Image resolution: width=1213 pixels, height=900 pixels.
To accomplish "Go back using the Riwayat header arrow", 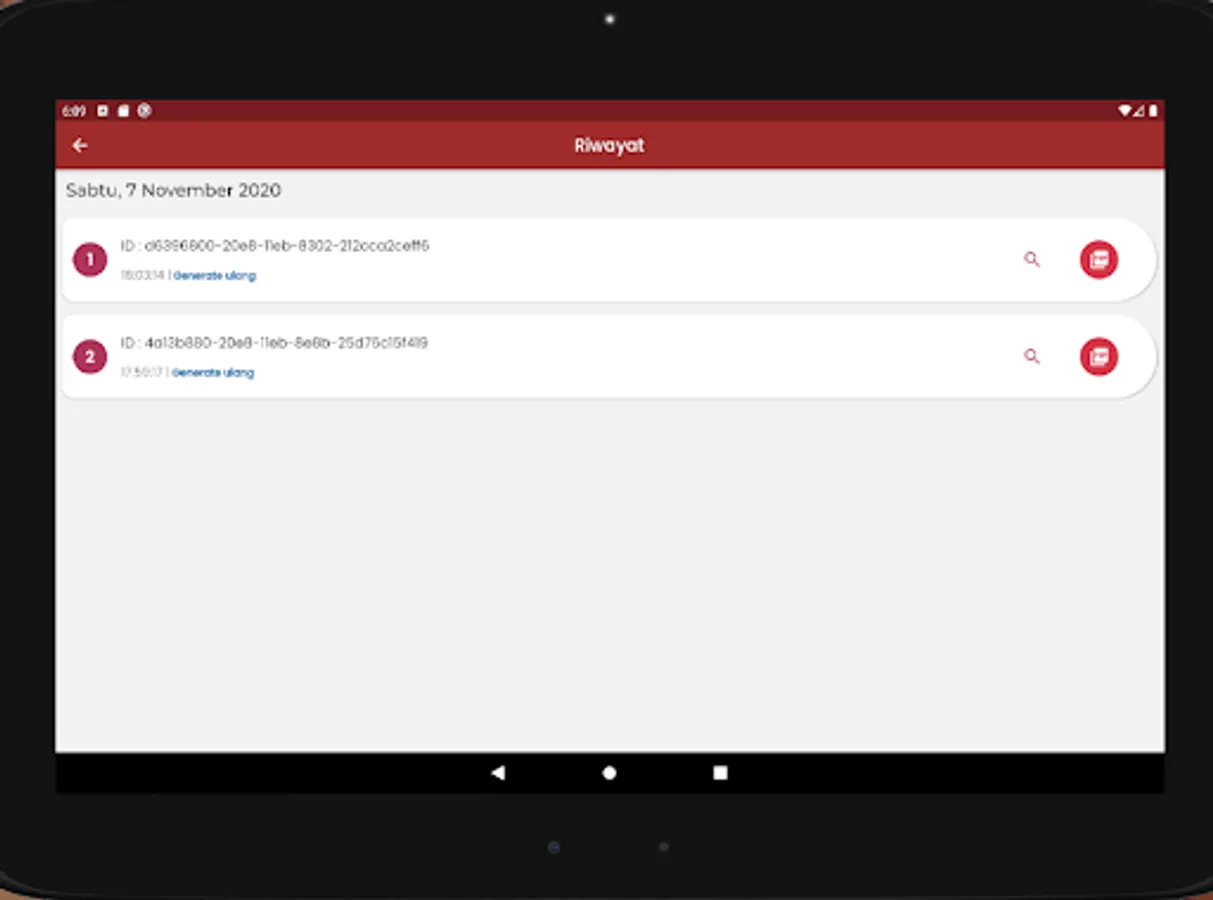I will 80,146.
